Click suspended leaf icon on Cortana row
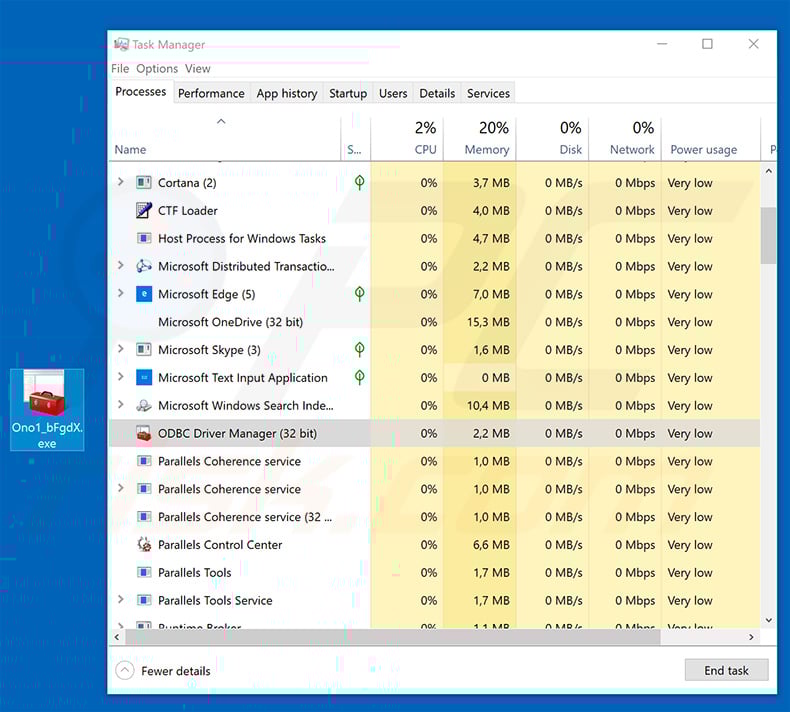The height and width of the screenshot is (712, 790). 359,182
